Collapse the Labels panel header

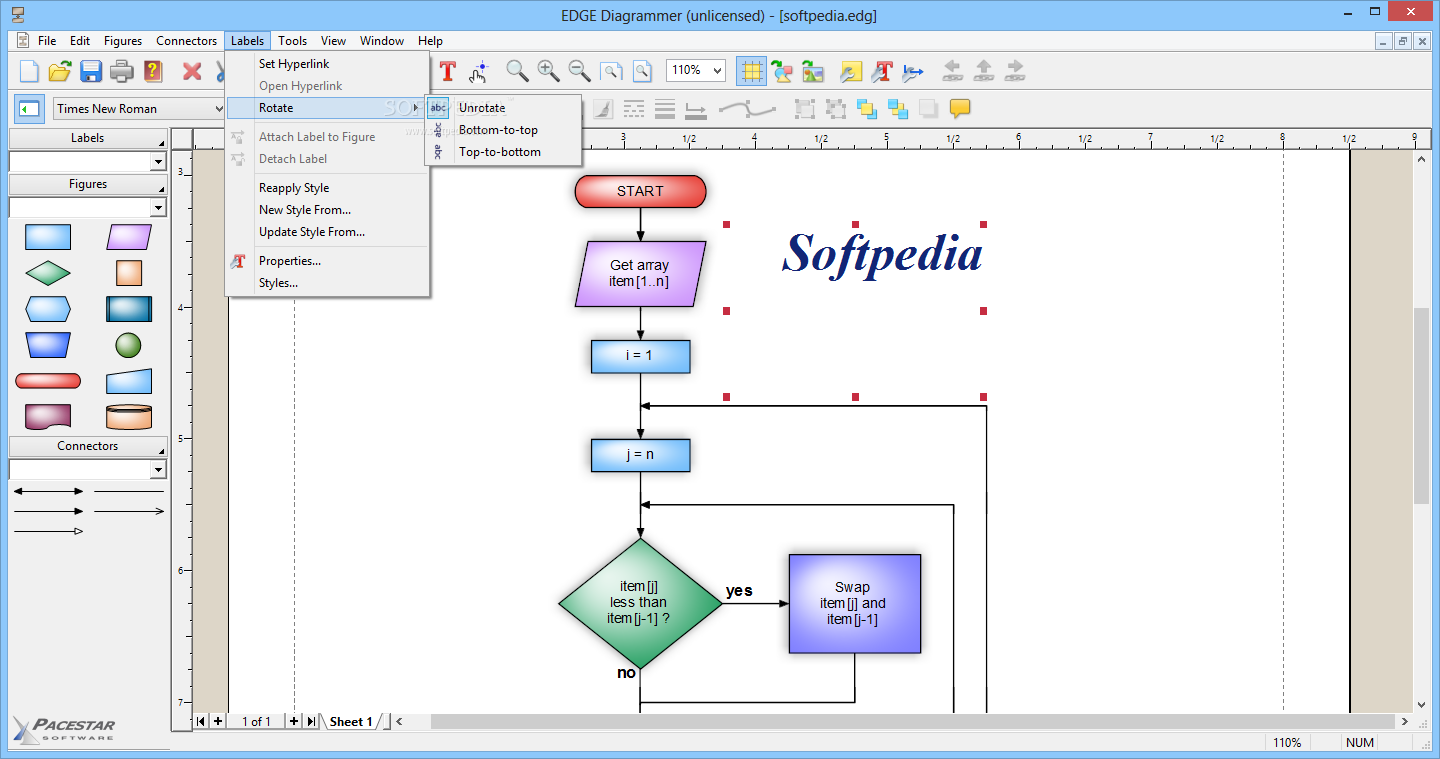[x=88, y=138]
